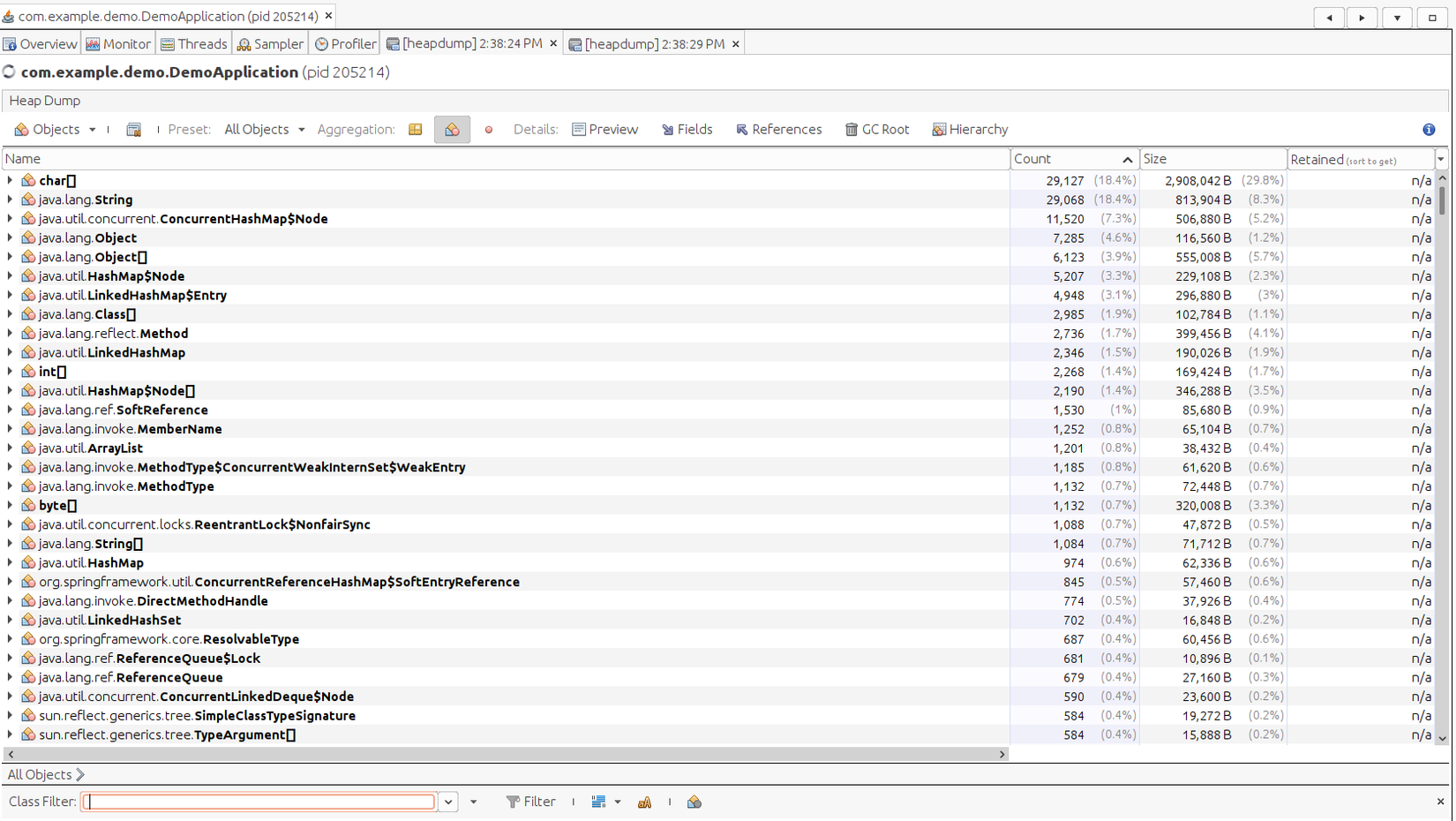Sort by the Retained column header
1456x821 pixels.
coord(1361,159)
